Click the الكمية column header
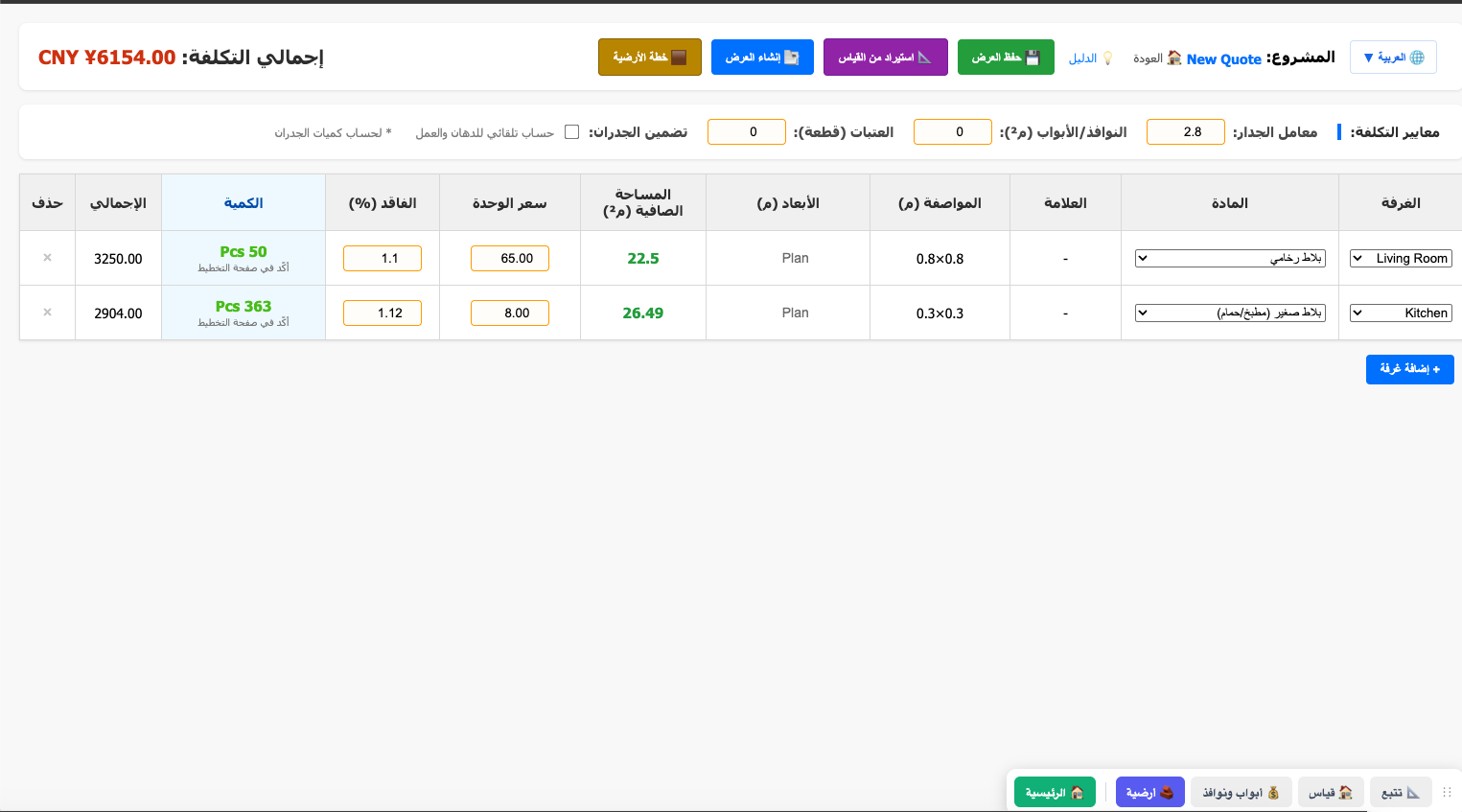 [x=244, y=203]
